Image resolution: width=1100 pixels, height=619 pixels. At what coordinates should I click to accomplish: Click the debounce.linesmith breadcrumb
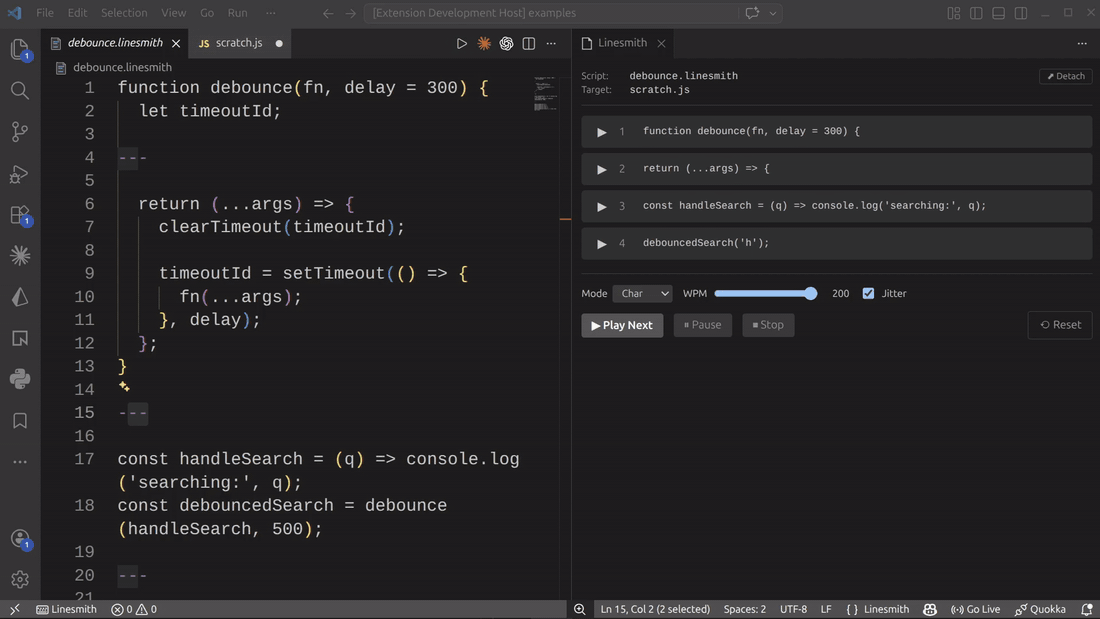pyautogui.click(x=122, y=67)
